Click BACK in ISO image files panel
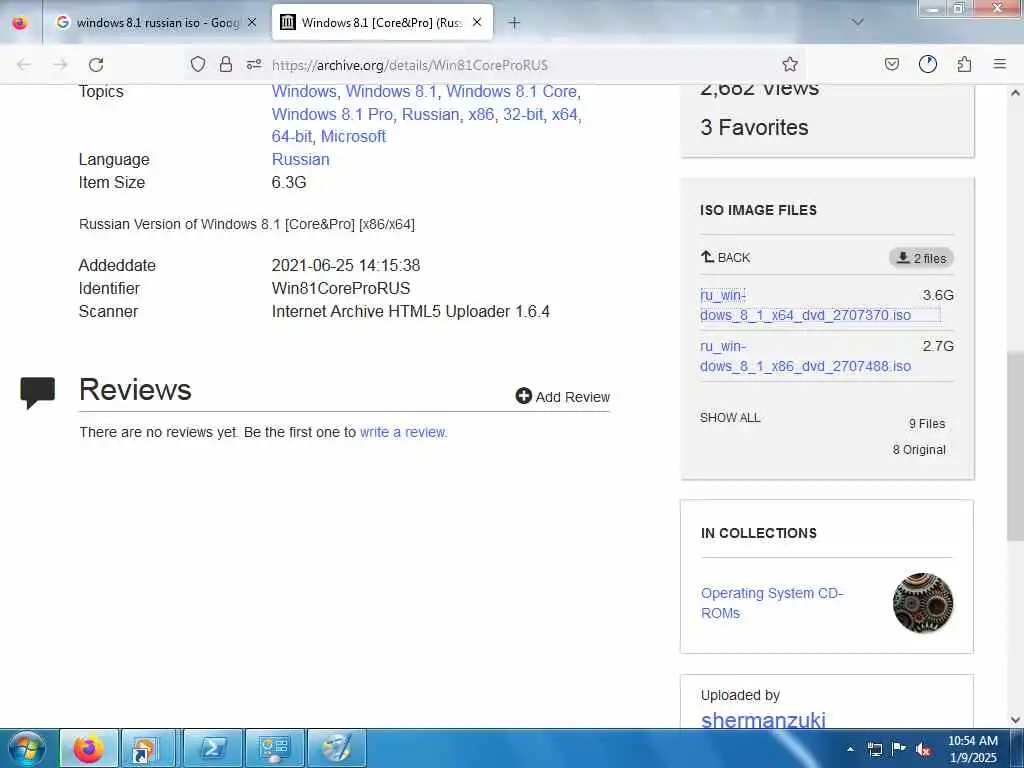1024x768 pixels. tap(726, 257)
